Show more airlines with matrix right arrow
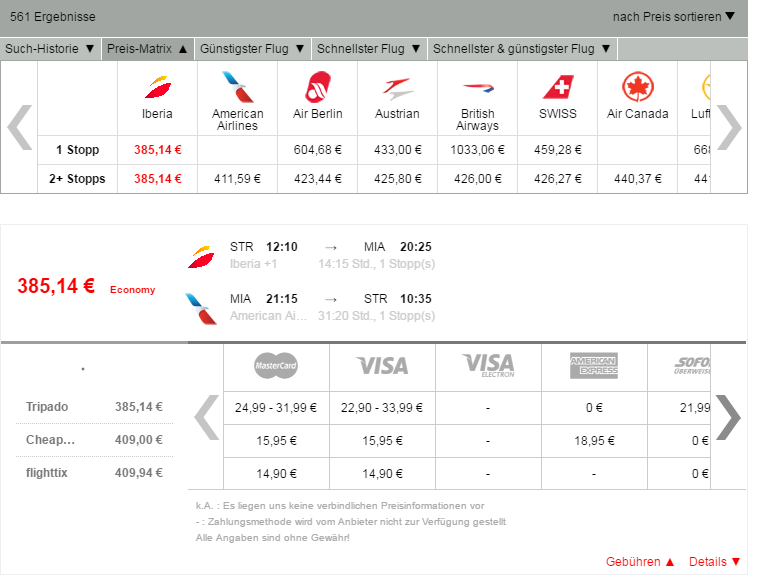The height and width of the screenshot is (582, 776). pos(729,127)
